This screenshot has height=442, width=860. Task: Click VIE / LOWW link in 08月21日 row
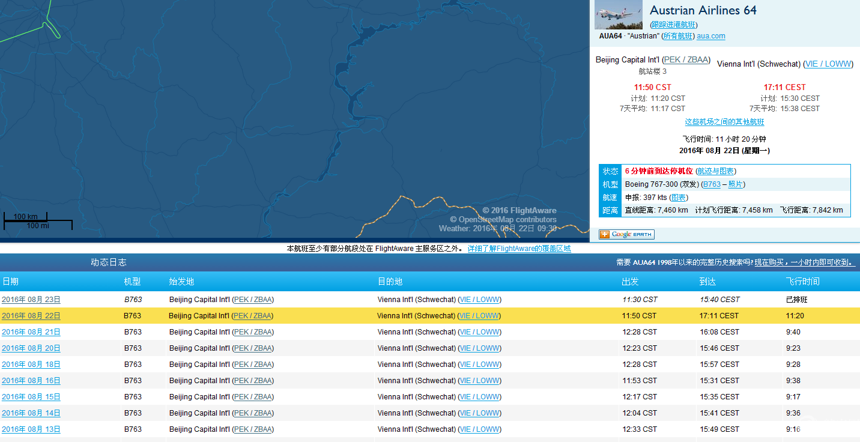479,332
